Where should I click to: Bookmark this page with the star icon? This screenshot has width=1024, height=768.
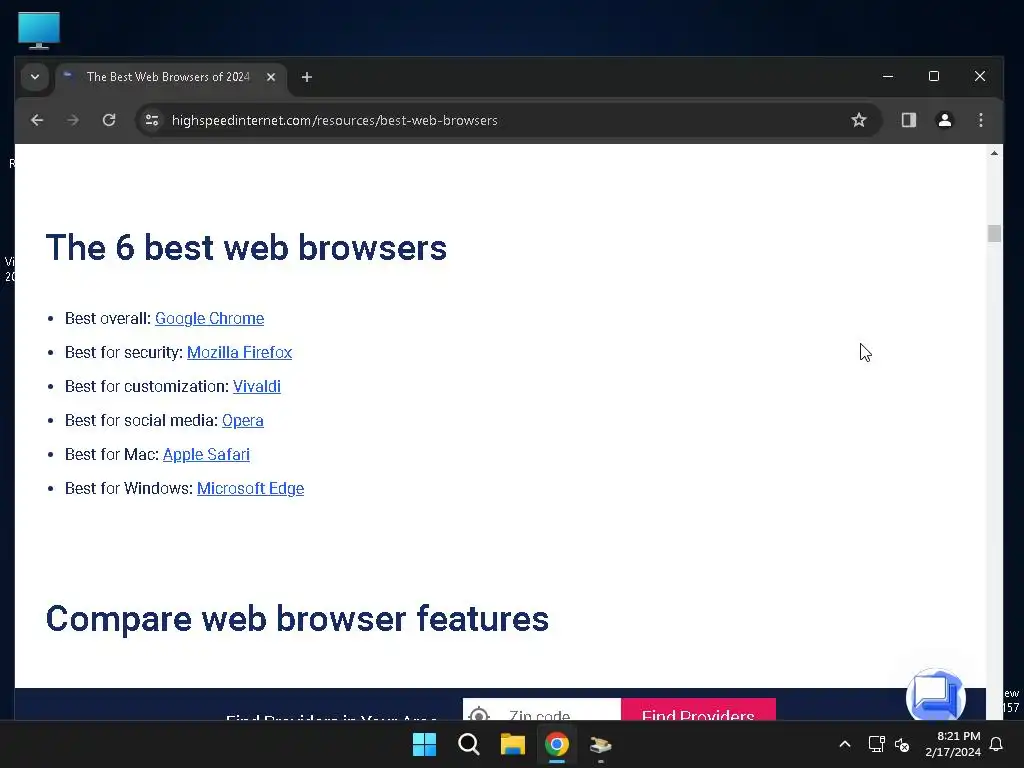[859, 120]
